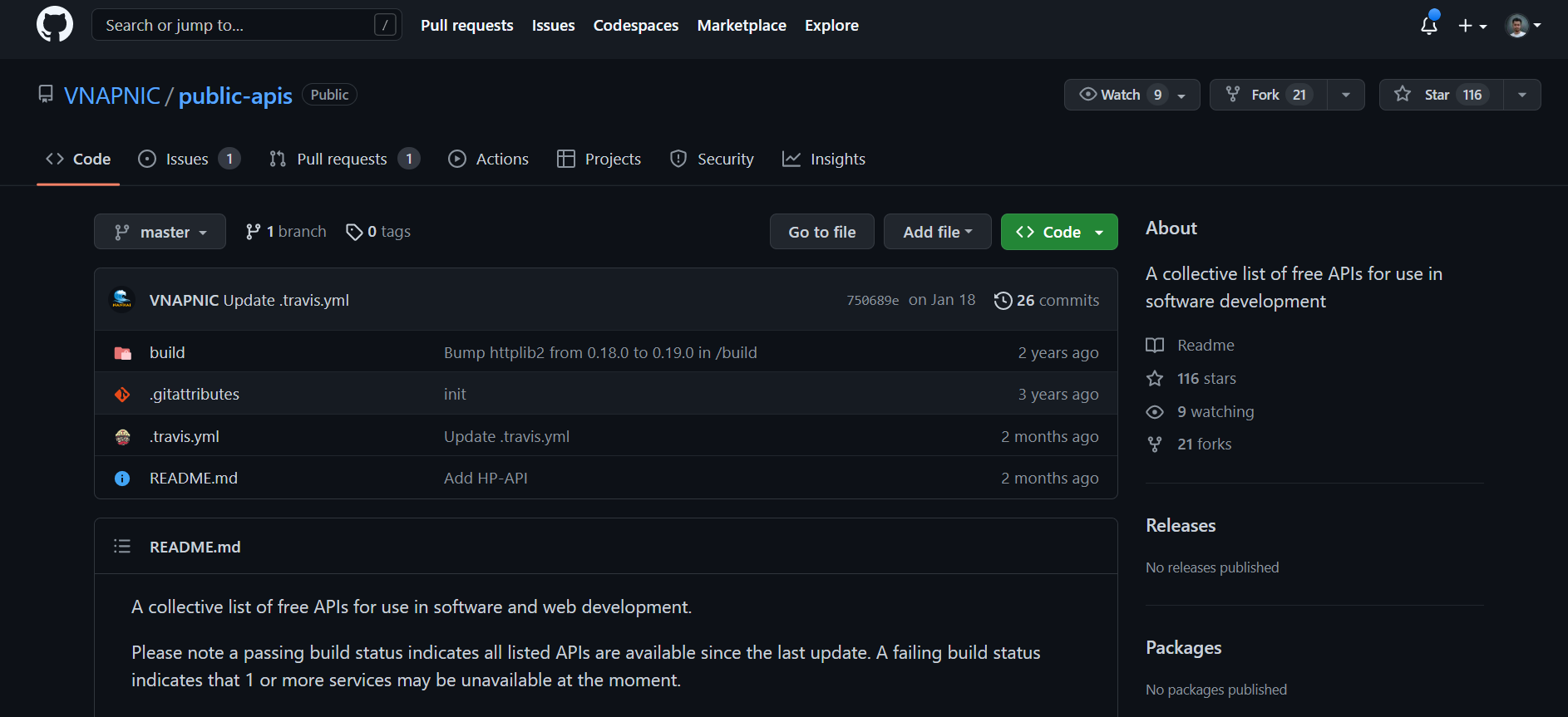Open the Packages heading link
This screenshot has width=1568, height=717.
coord(1183,647)
